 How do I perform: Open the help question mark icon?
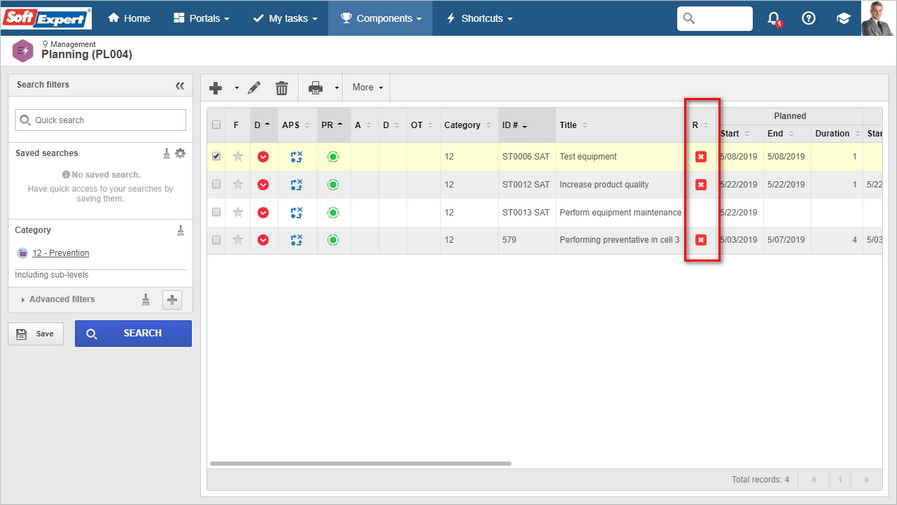click(808, 18)
